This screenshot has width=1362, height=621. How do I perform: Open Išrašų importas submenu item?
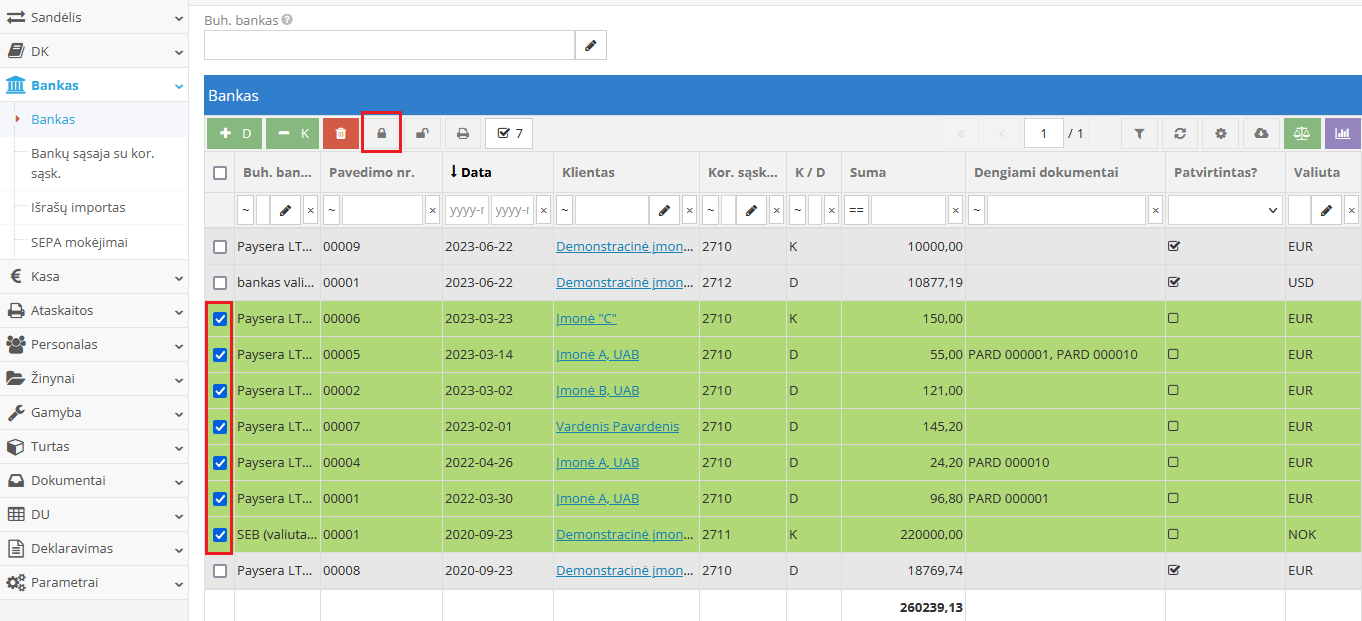coord(78,208)
